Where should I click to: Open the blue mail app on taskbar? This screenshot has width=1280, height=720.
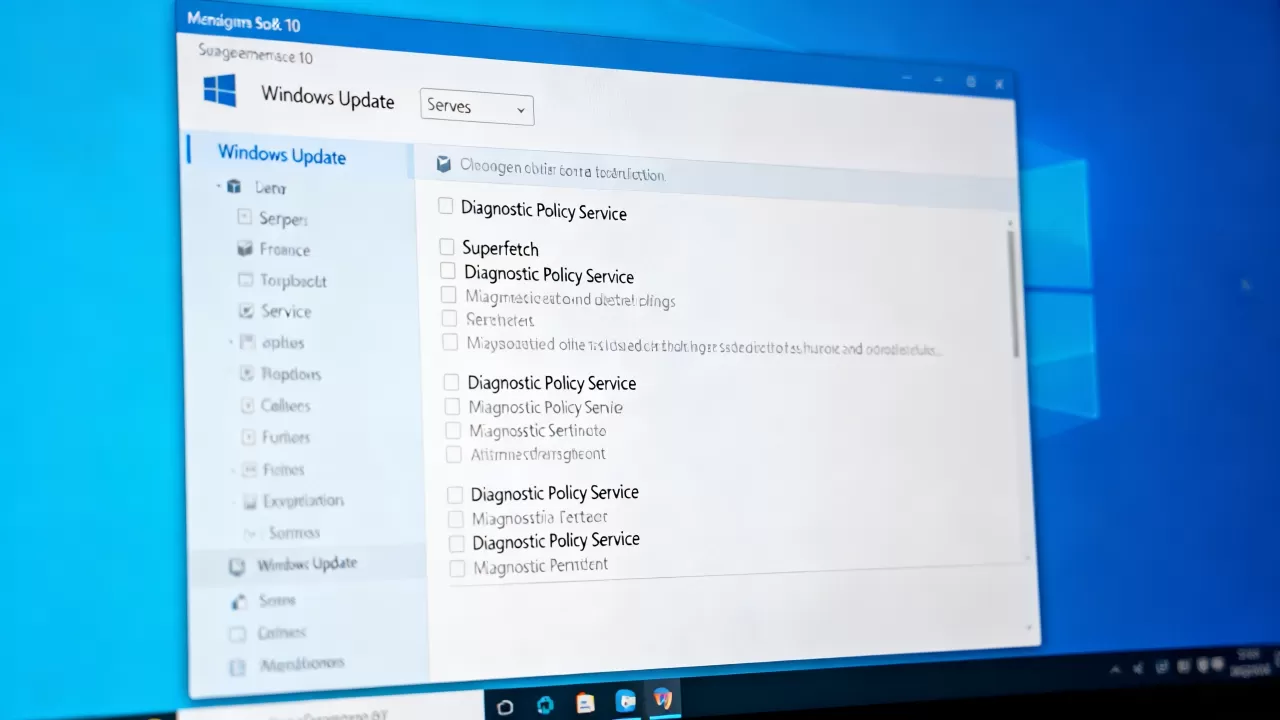625,701
